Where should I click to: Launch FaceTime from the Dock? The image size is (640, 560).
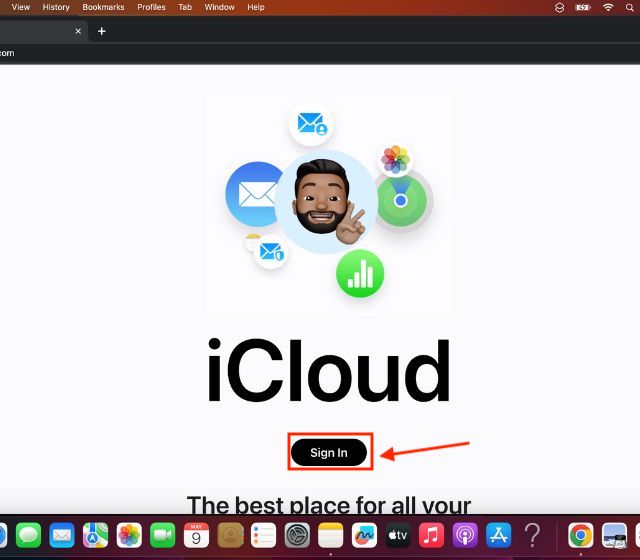coord(162,535)
